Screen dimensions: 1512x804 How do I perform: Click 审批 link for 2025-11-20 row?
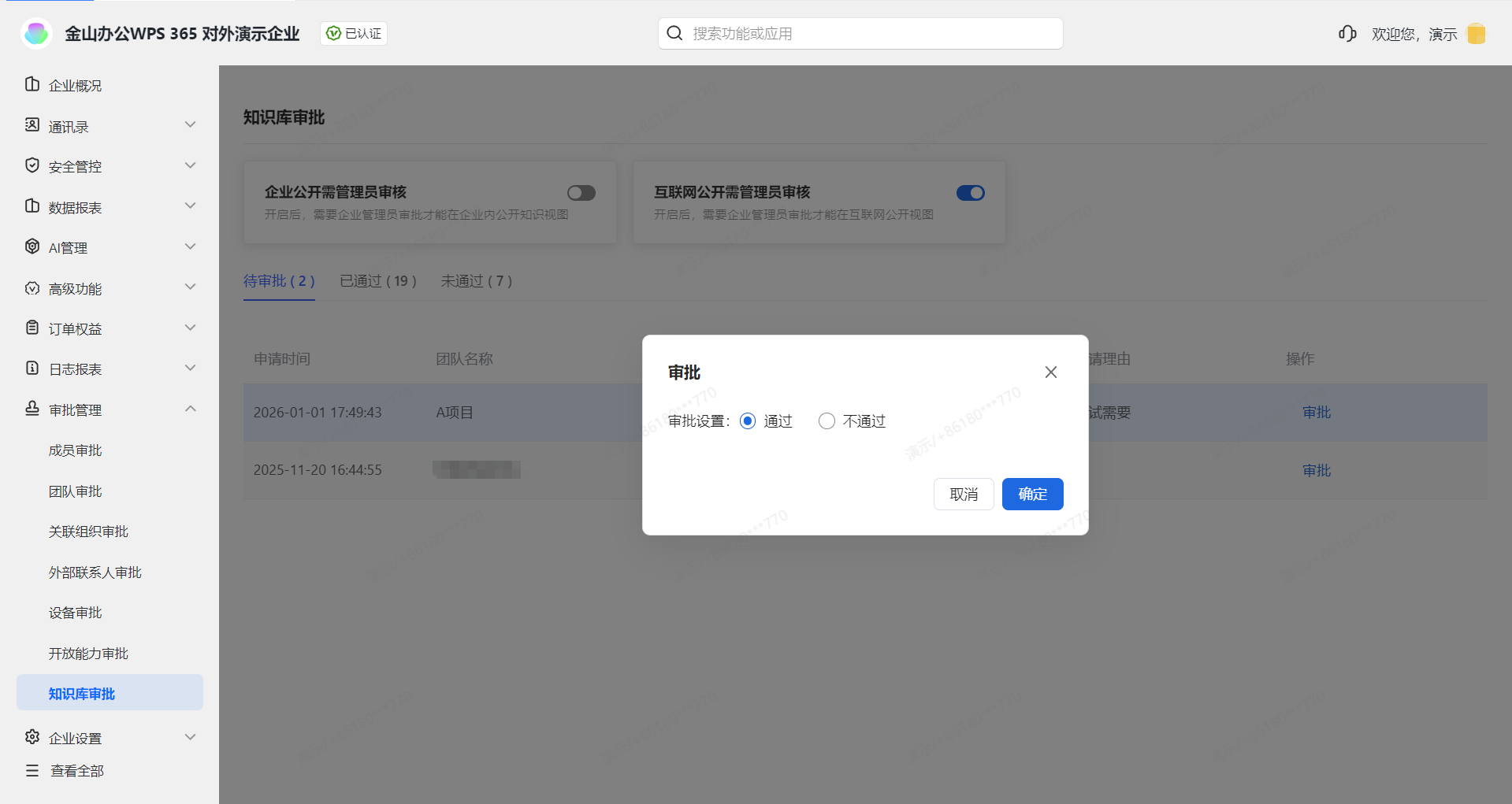click(1317, 471)
